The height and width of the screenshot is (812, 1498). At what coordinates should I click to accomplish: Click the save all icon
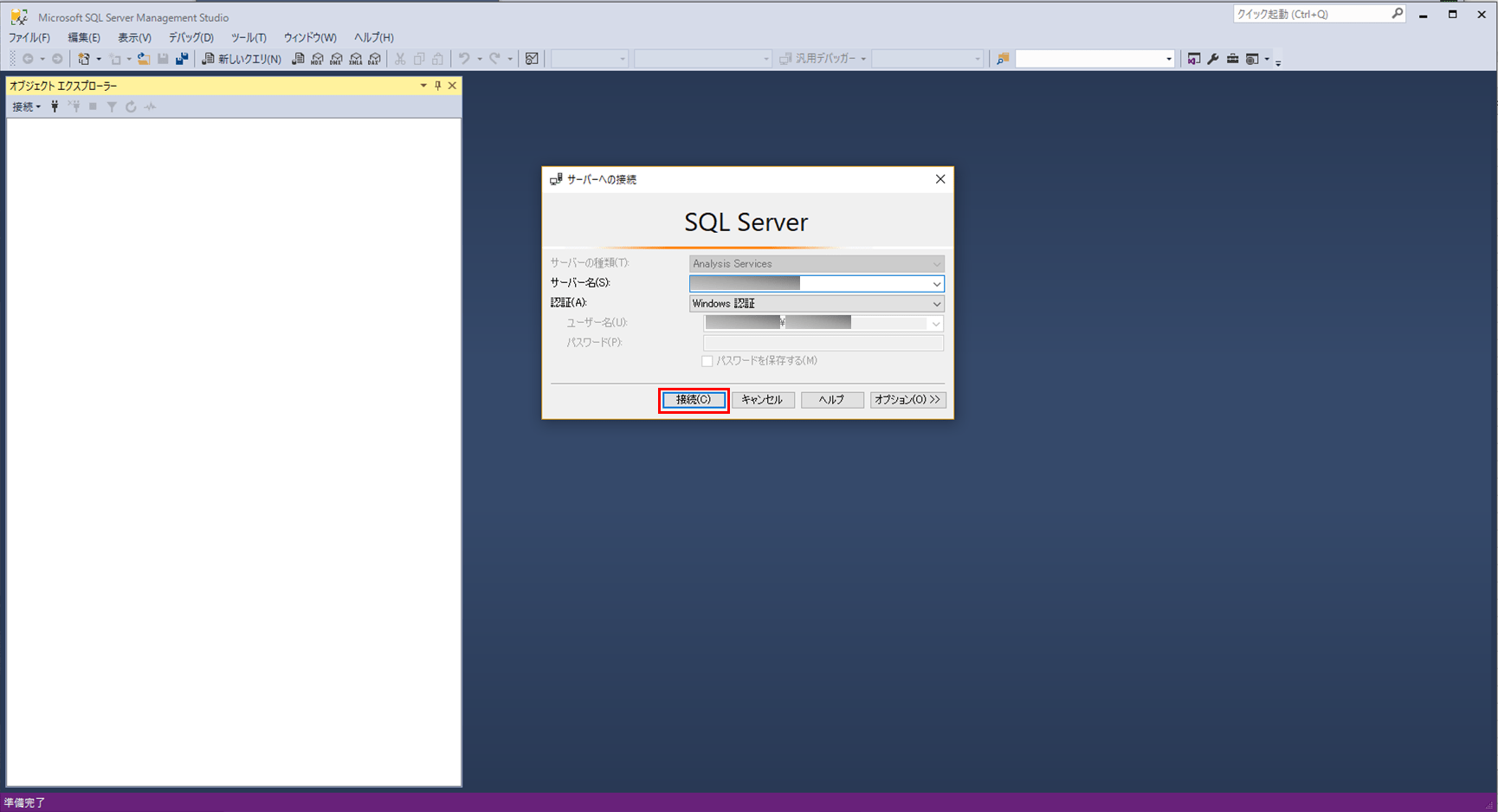[182, 59]
